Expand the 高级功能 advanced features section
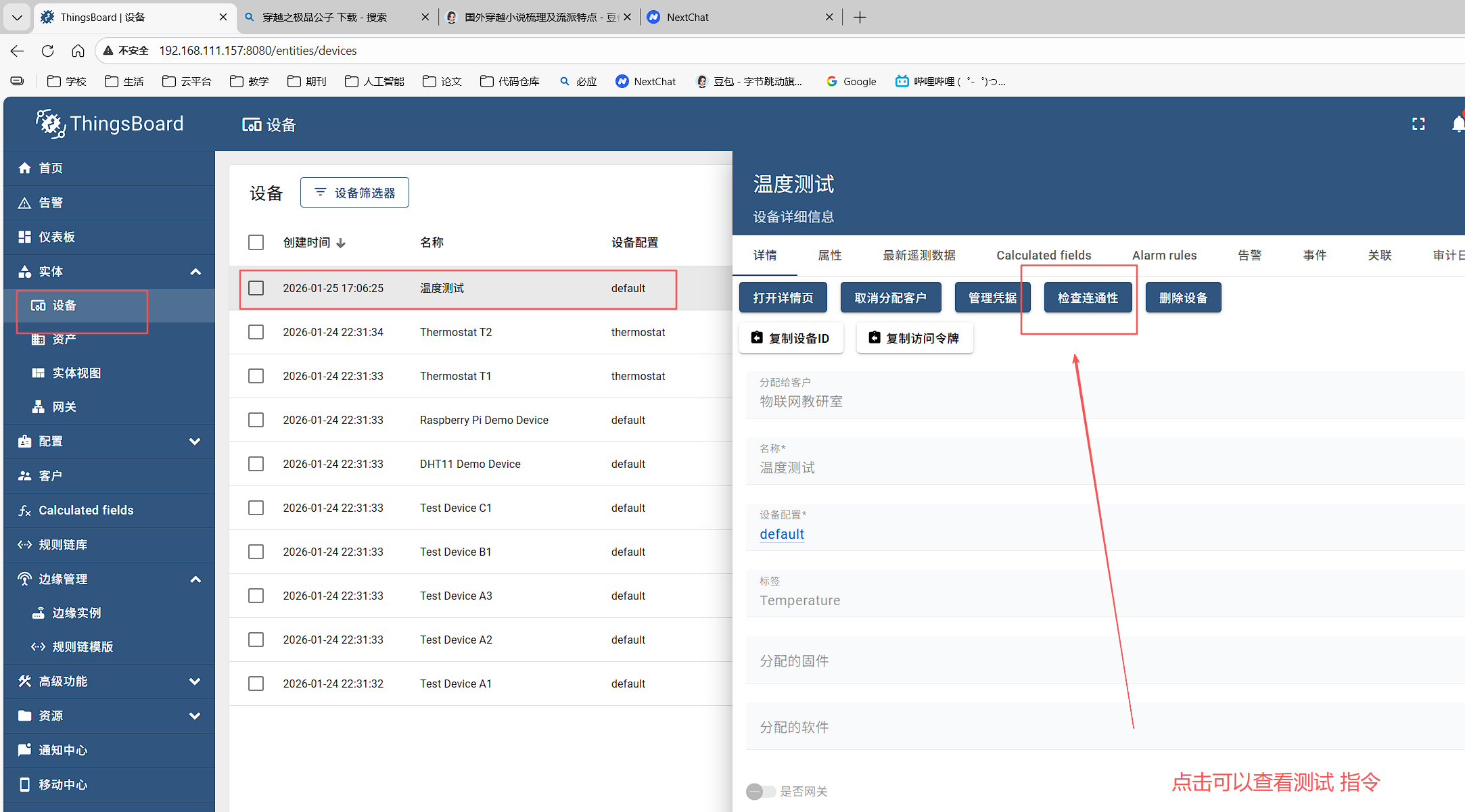This screenshot has width=1465, height=812. (195, 682)
